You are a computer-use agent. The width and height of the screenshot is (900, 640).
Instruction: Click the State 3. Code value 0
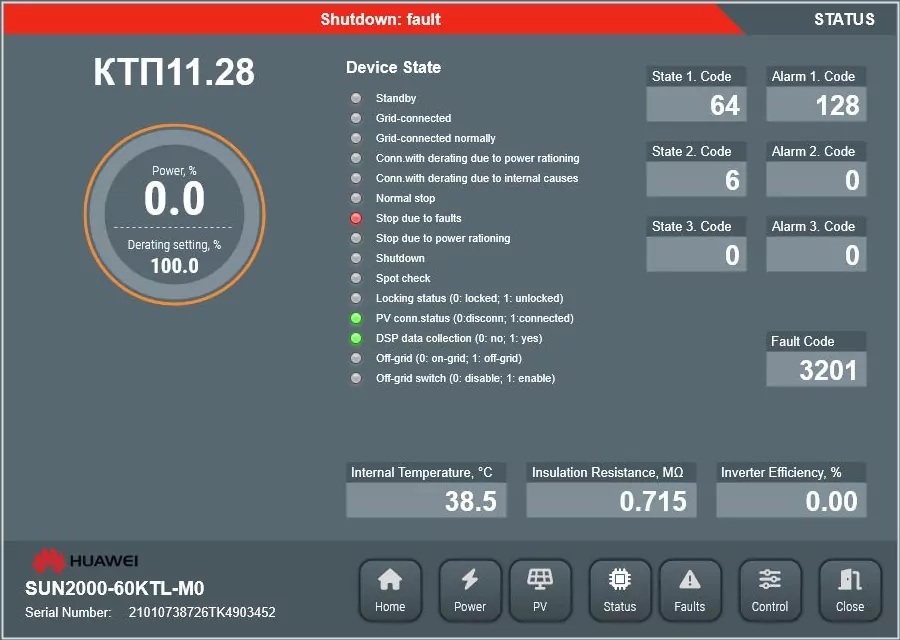pos(696,254)
